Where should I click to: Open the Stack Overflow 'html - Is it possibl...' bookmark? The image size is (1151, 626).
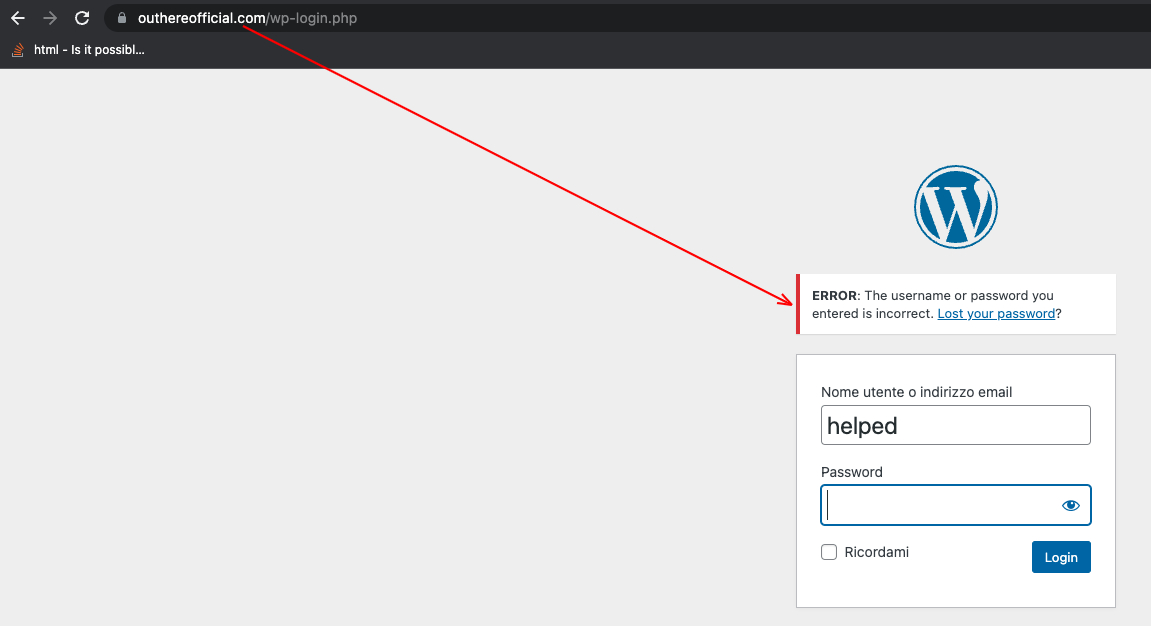[78, 50]
